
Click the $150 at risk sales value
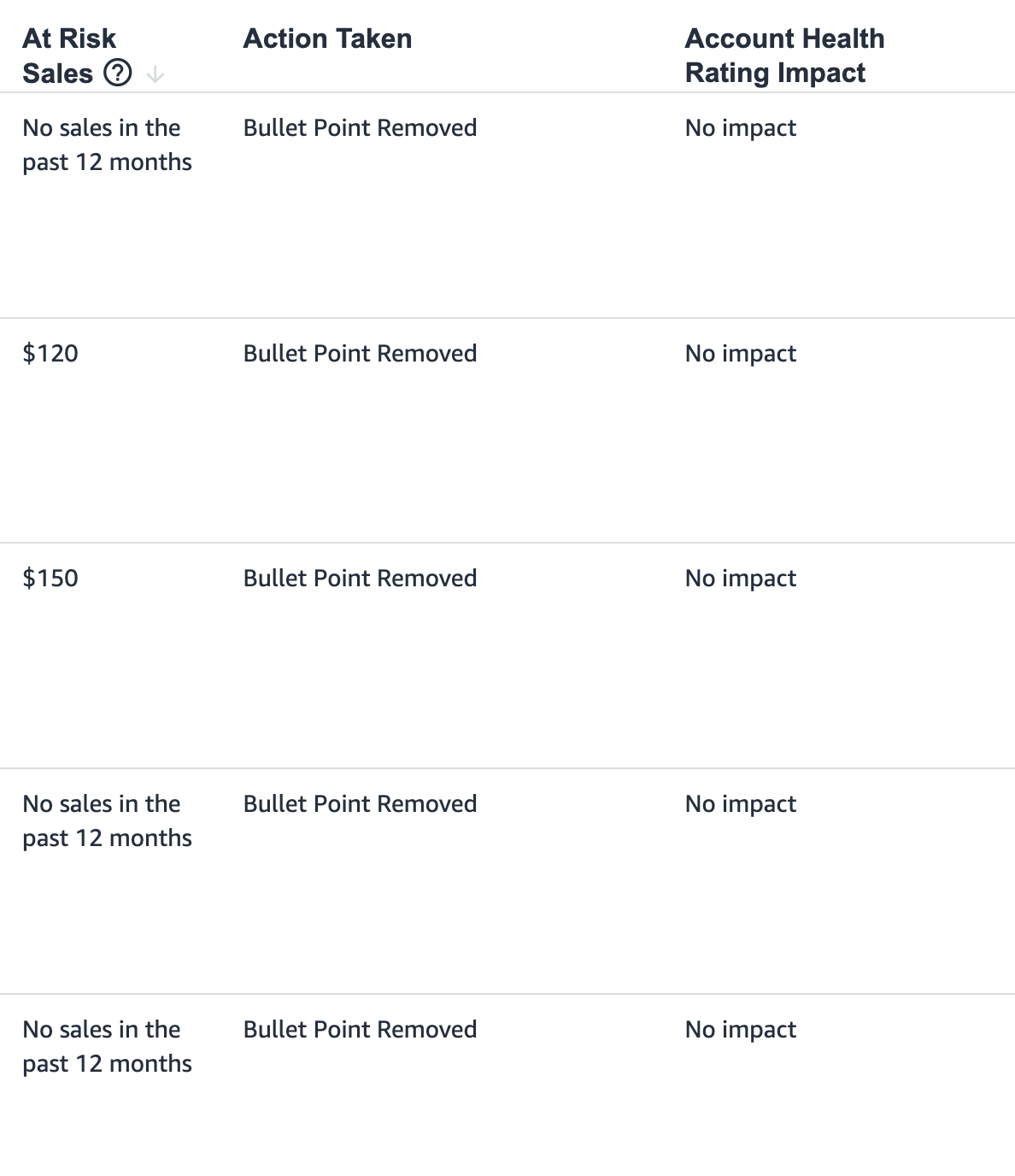(x=50, y=578)
